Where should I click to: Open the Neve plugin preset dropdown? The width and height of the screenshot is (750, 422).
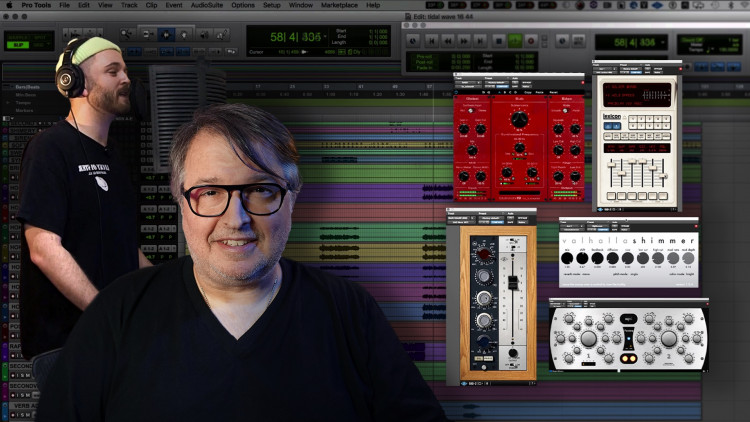[490, 218]
